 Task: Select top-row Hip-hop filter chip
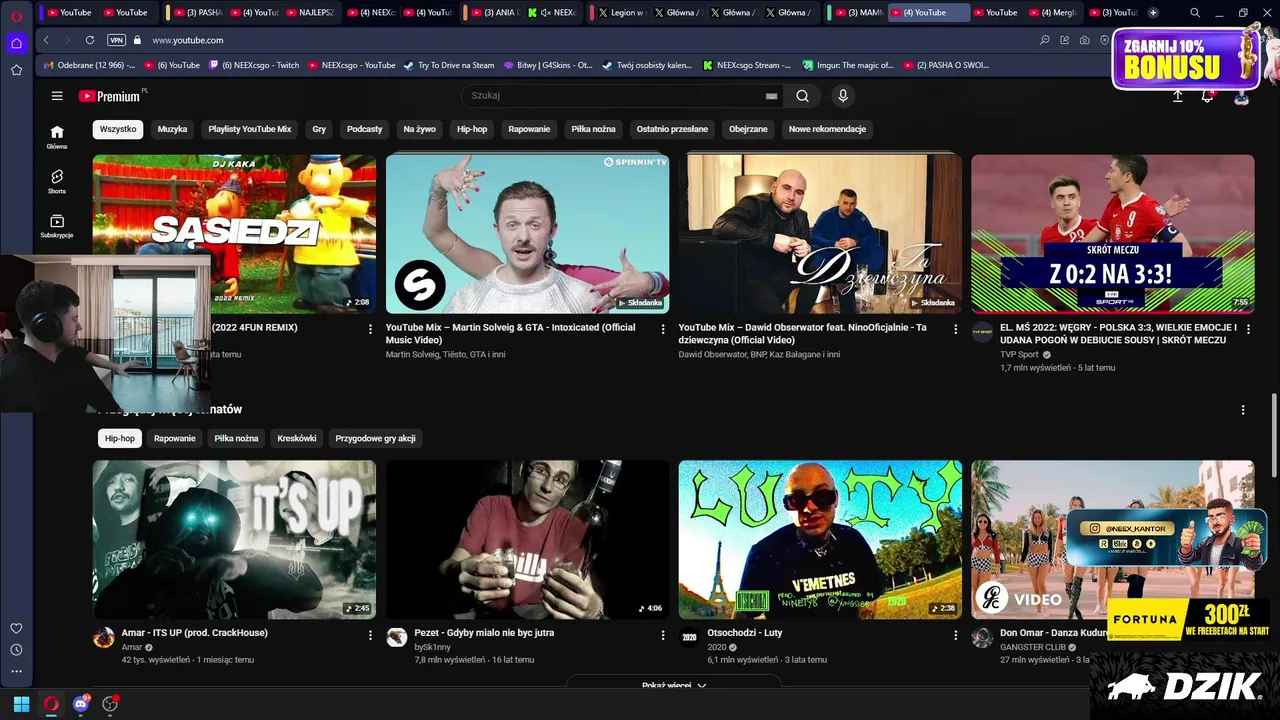click(x=472, y=129)
